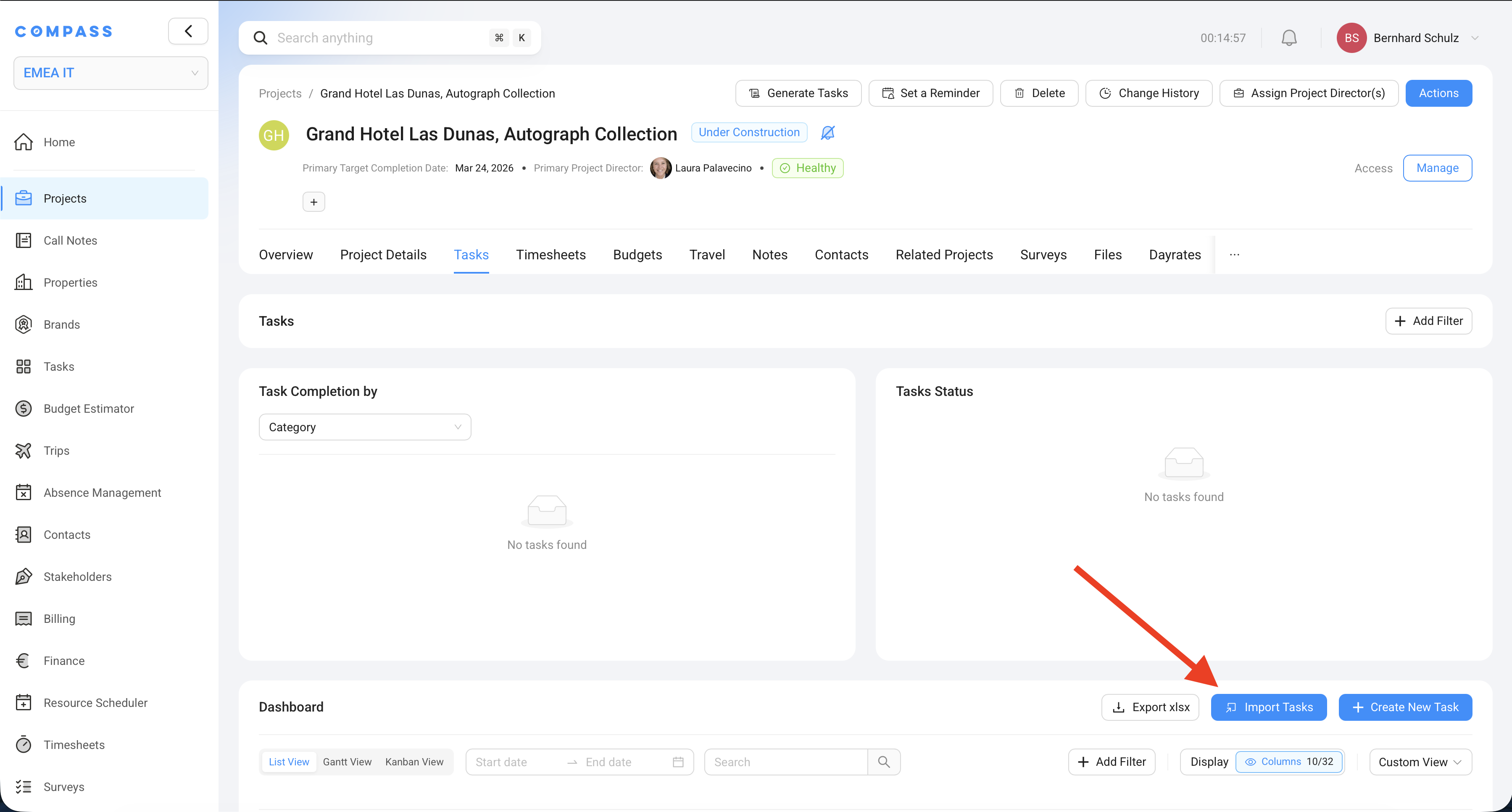The image size is (1512, 812).
Task: Open notifications via the bell icon
Action: 1289,38
